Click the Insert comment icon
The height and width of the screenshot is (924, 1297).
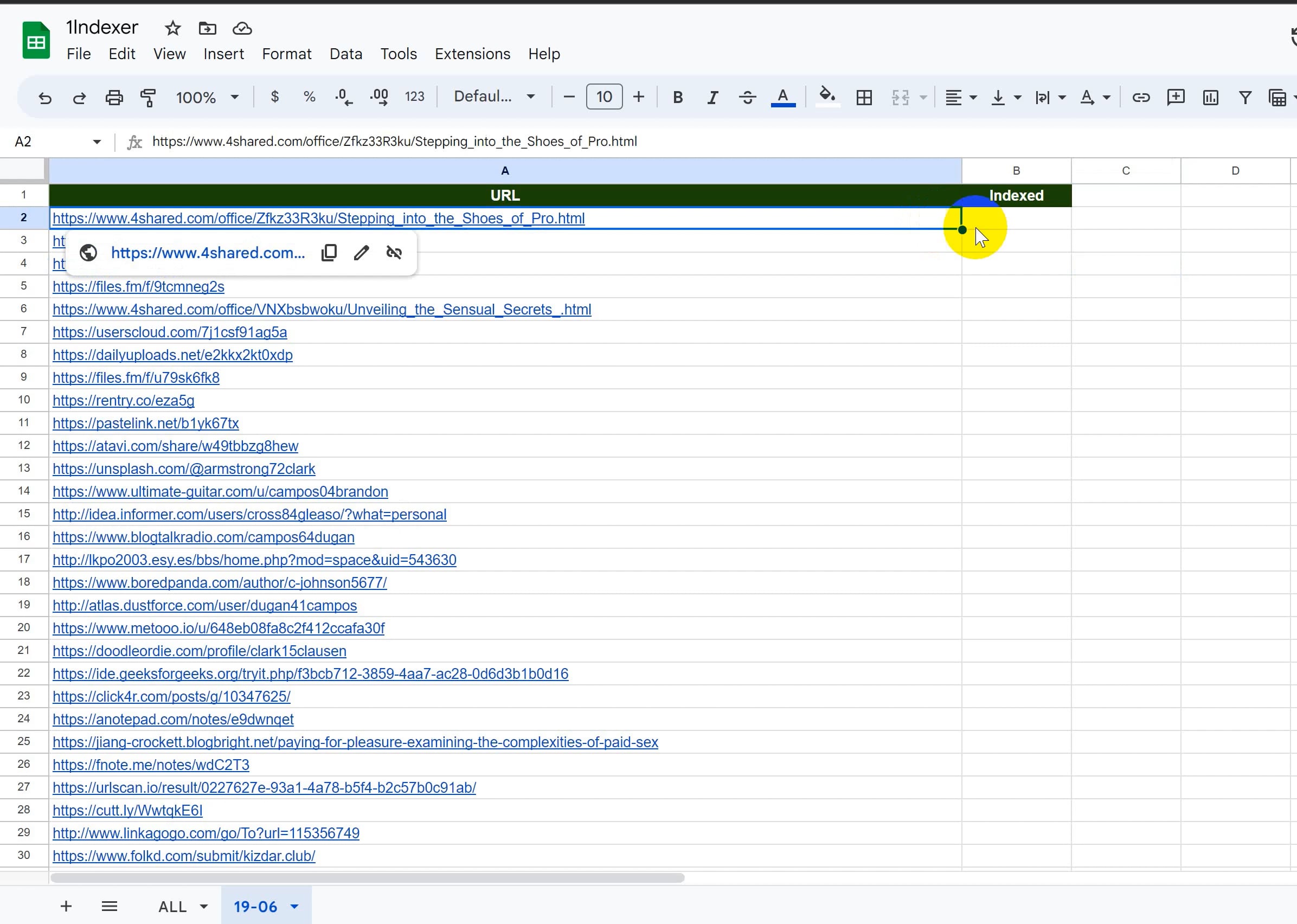point(1175,98)
